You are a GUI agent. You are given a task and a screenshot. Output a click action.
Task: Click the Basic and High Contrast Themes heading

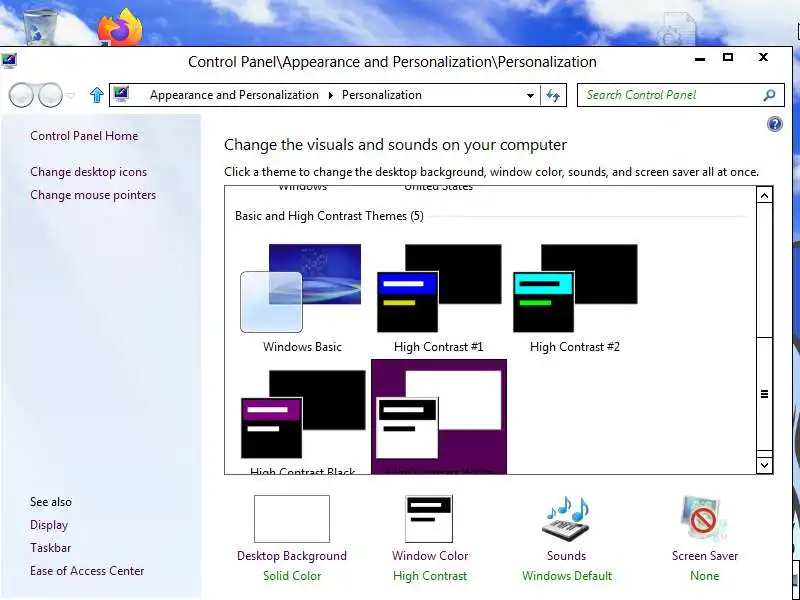(x=329, y=216)
